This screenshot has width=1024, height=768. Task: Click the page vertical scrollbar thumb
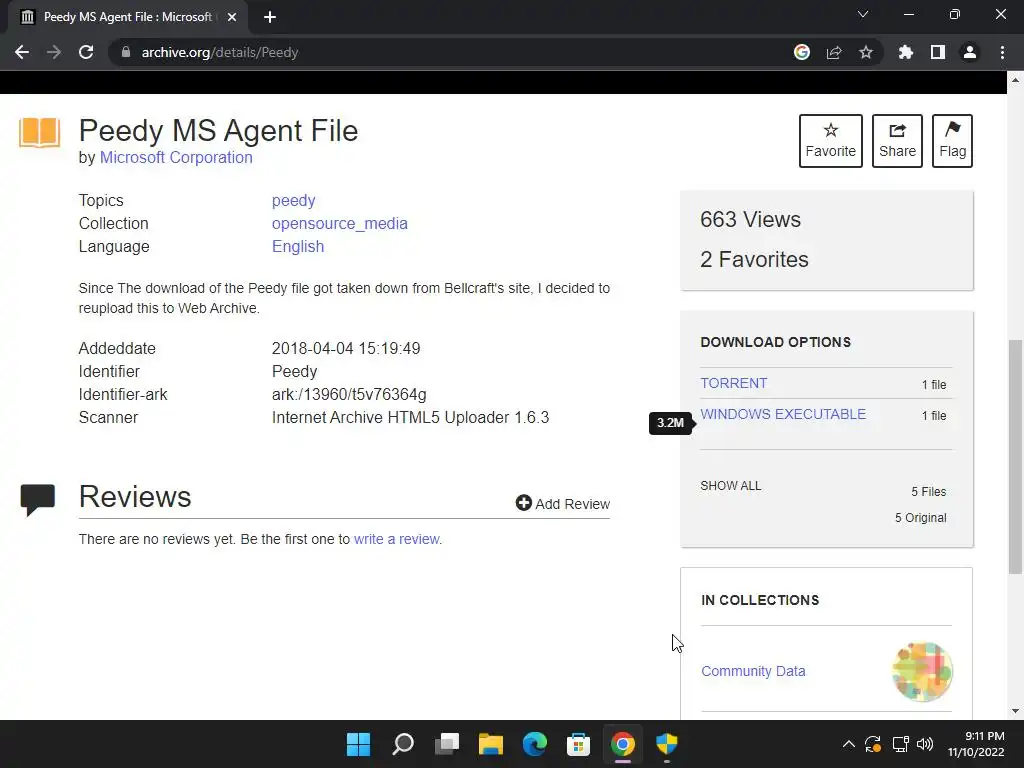click(1015, 457)
